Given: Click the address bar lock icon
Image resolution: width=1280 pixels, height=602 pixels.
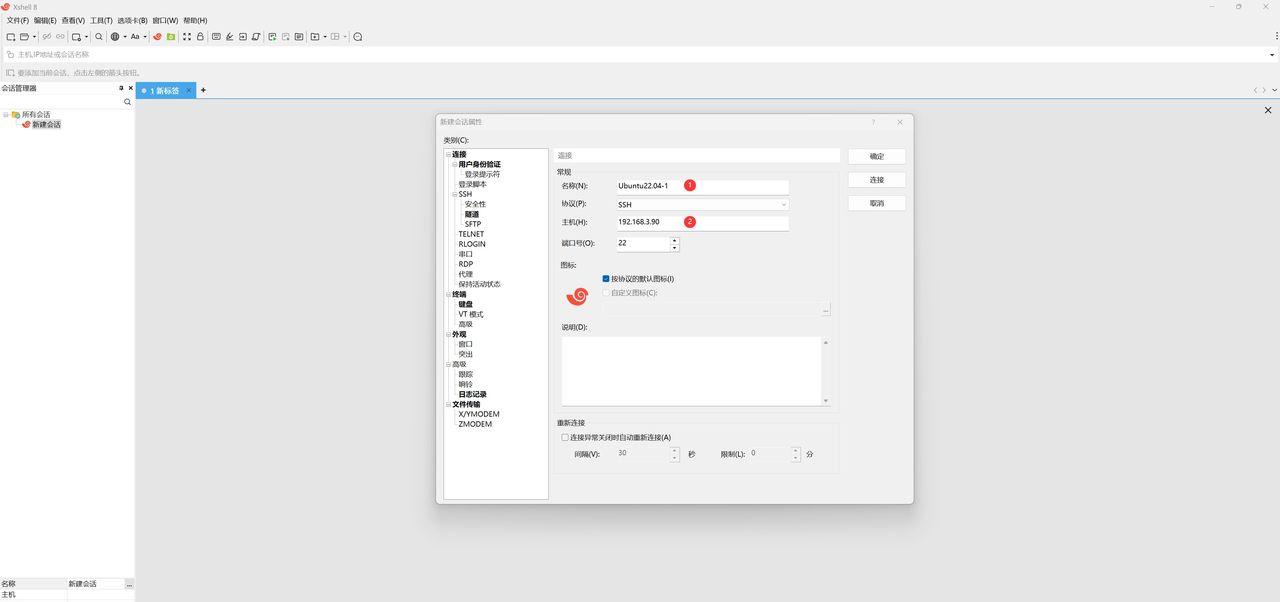Looking at the screenshot, I should pyautogui.click(x=10, y=55).
